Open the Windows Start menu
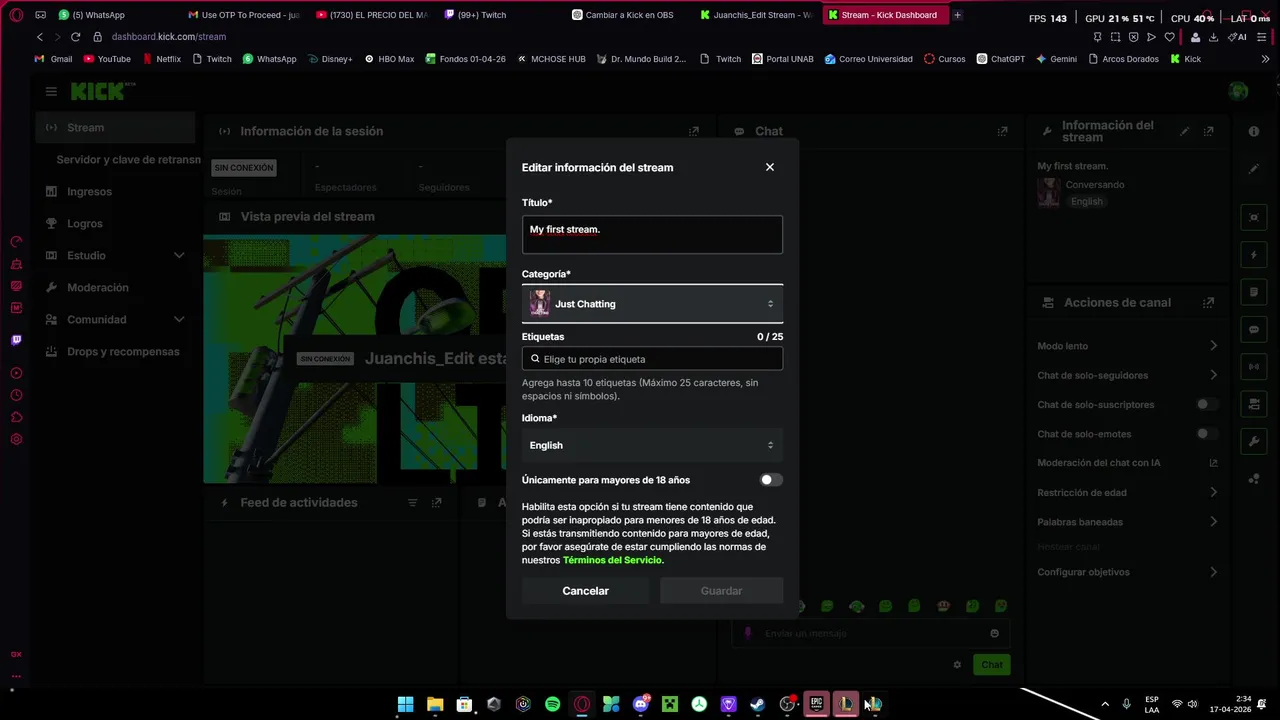This screenshot has height=720, width=1280. point(405,704)
